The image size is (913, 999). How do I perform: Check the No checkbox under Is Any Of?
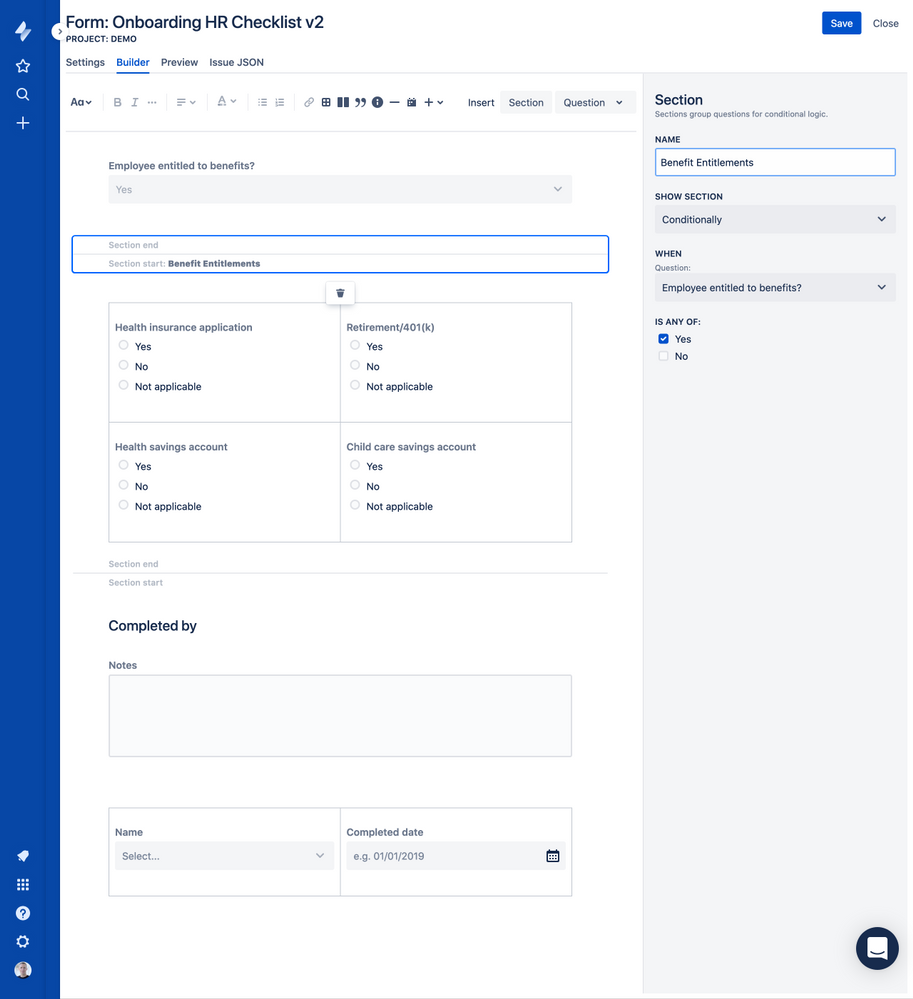[x=663, y=356]
